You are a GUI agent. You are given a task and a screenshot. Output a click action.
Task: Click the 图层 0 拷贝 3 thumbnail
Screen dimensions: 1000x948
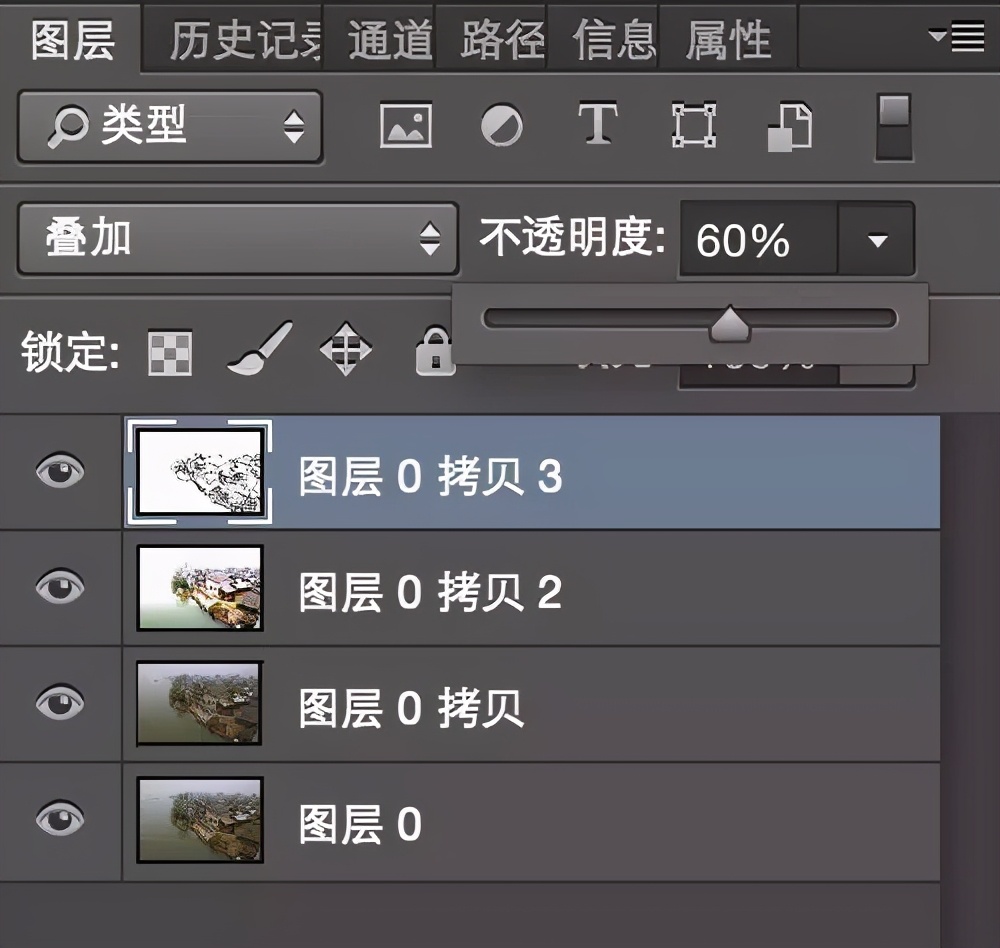point(200,471)
